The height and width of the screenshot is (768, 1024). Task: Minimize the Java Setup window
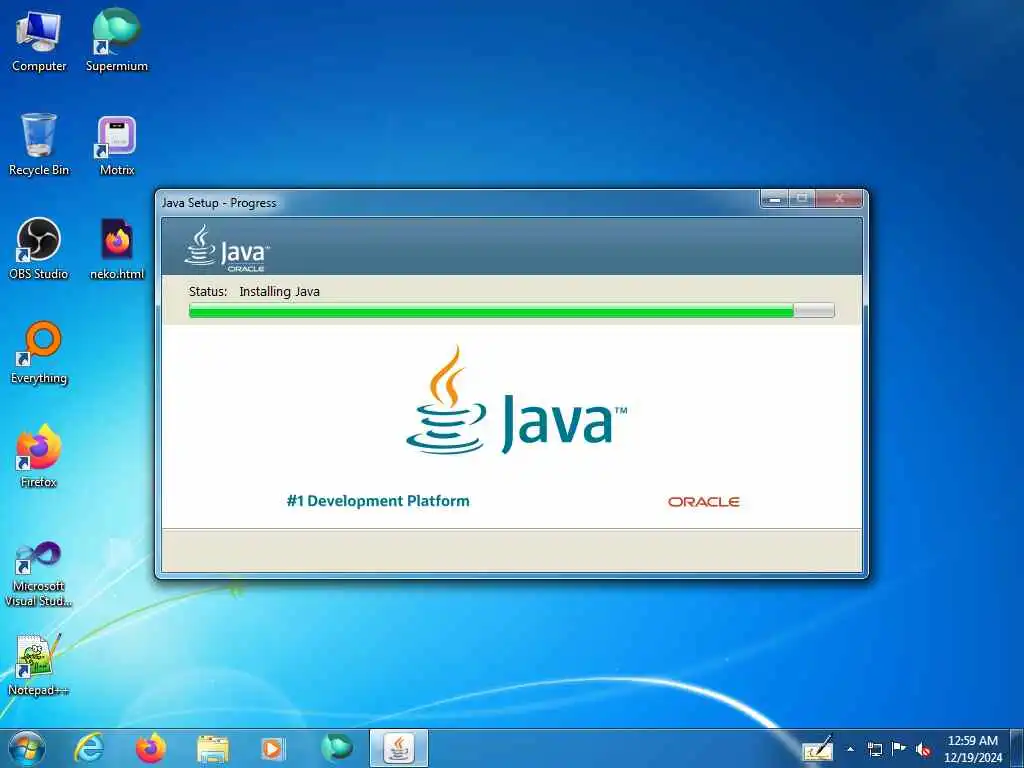click(775, 199)
